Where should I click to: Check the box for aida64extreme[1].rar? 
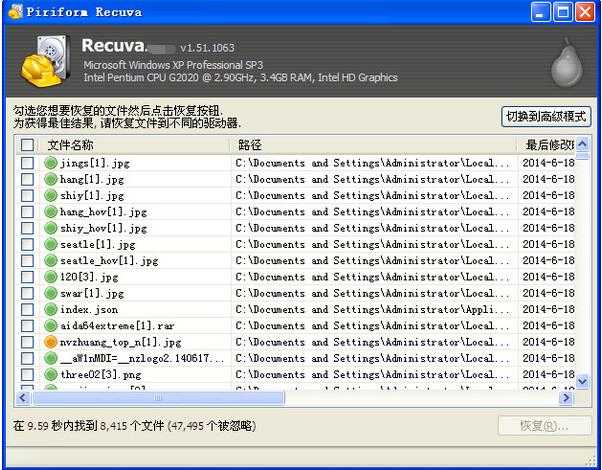pos(27,326)
